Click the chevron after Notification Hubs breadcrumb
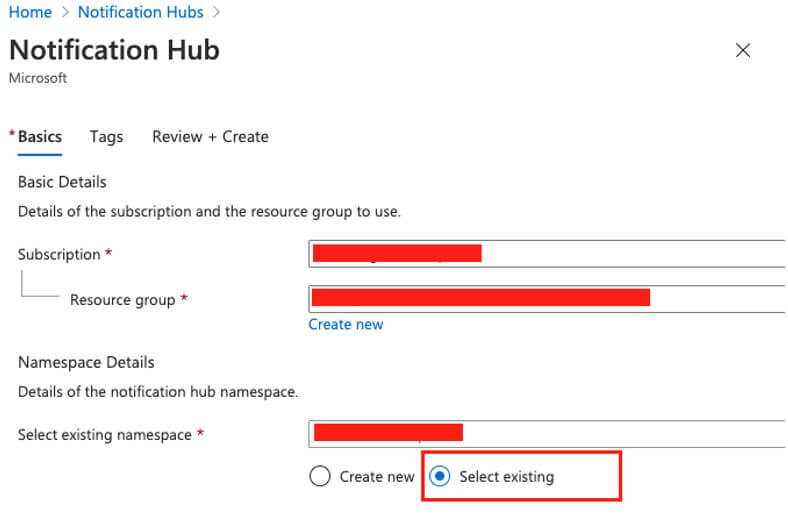Viewport: 788px width, 515px height. 216,13
